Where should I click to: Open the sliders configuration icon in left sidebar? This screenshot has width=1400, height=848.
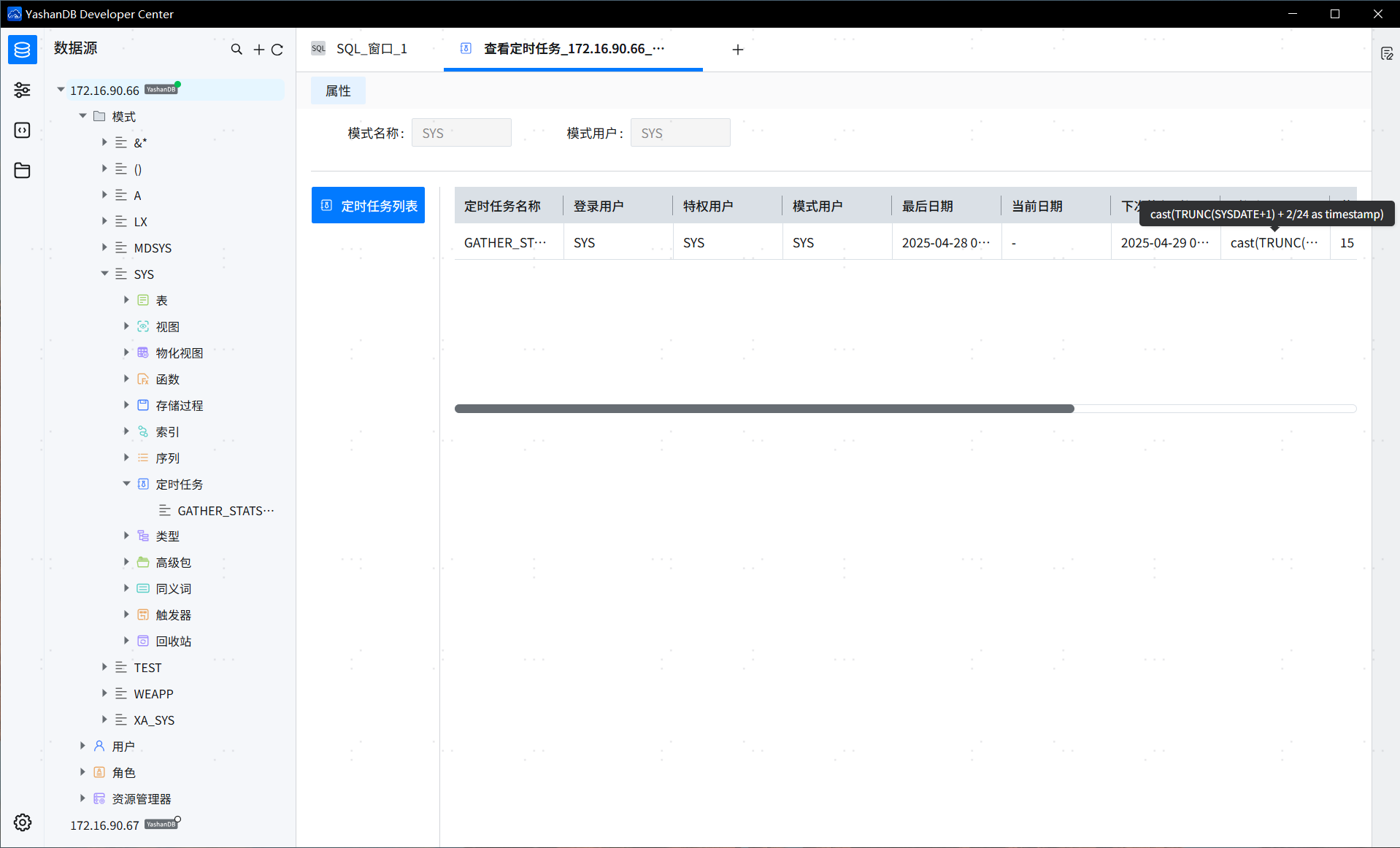point(22,90)
